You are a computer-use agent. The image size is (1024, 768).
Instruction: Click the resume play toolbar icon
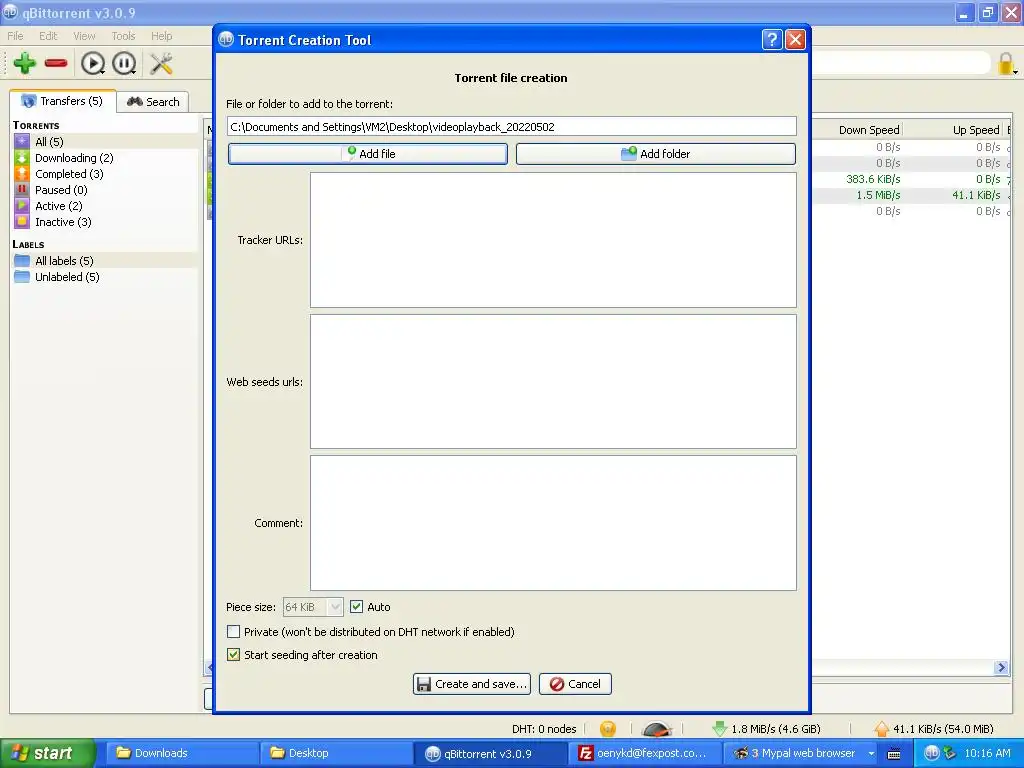tap(92, 63)
